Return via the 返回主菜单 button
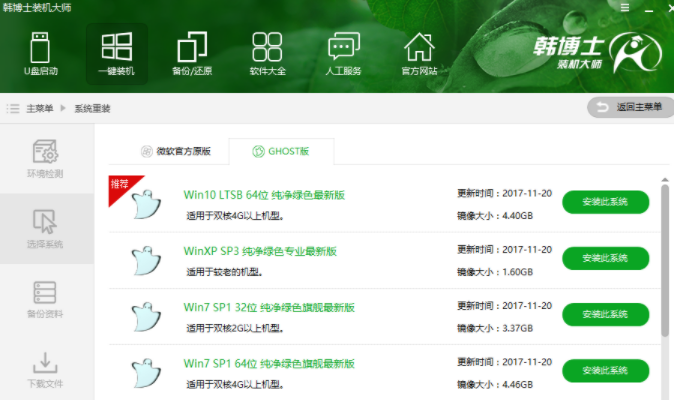The height and width of the screenshot is (400, 674). tap(630, 107)
